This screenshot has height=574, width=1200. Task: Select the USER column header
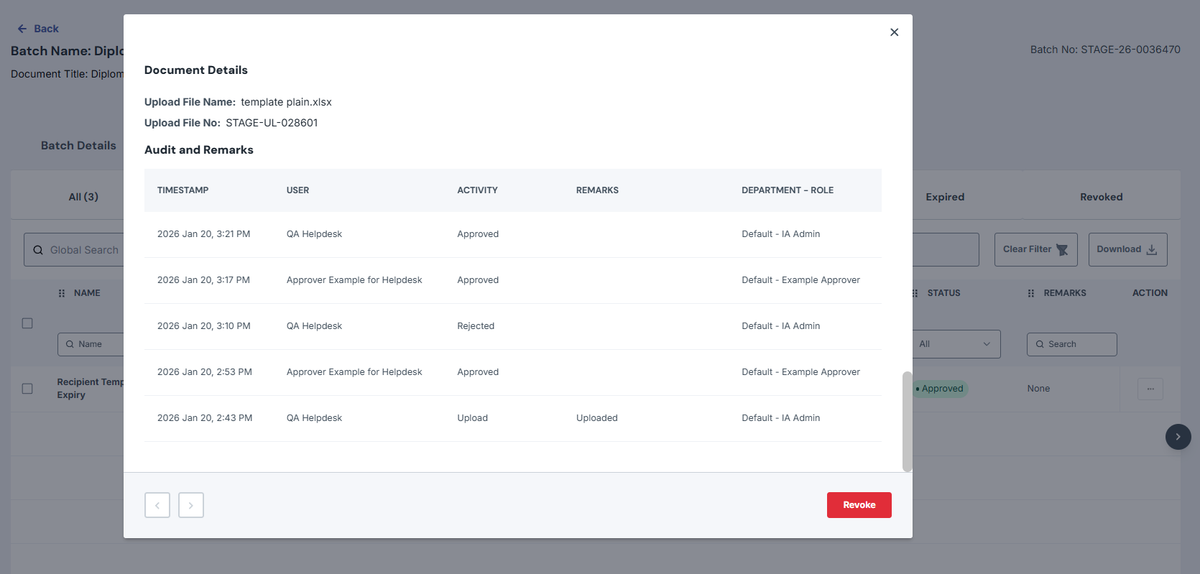[298, 190]
